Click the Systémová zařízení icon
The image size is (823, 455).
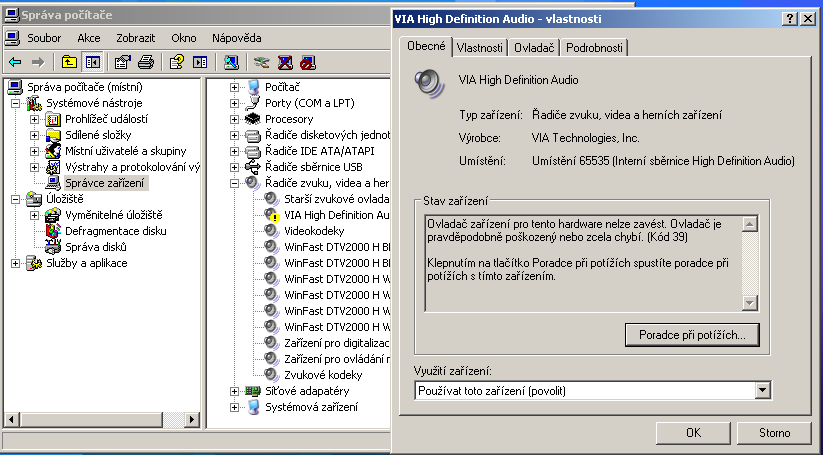tap(253, 407)
